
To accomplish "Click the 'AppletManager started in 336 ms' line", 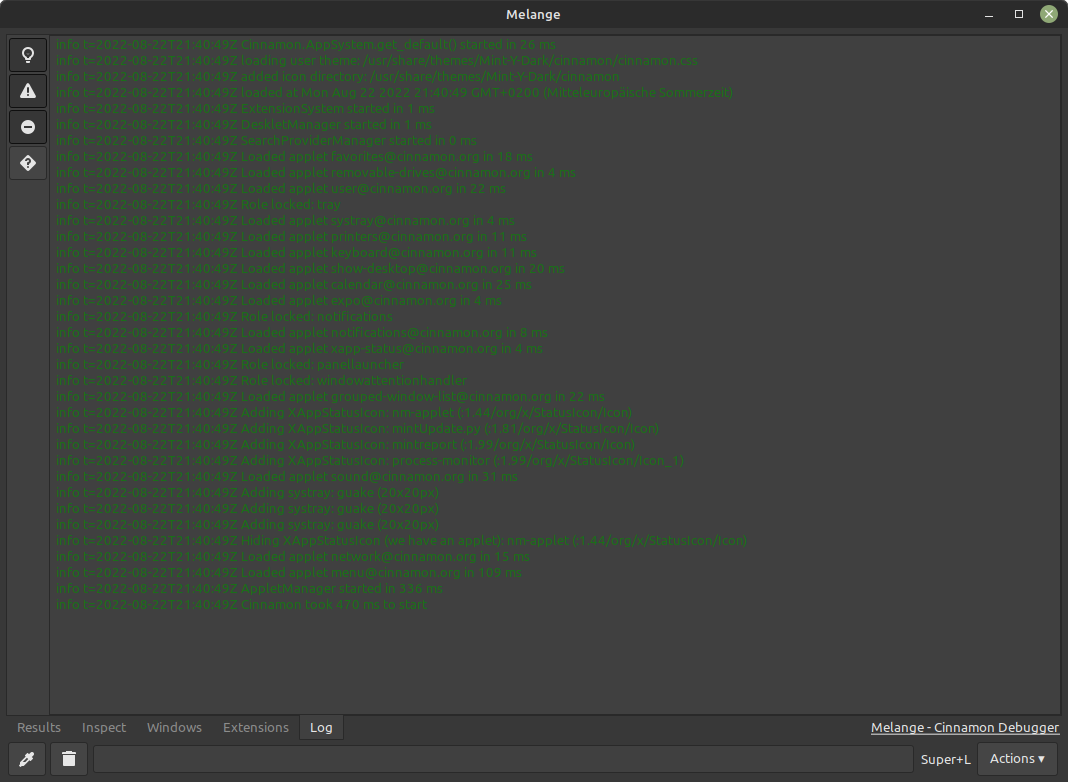I will [x=249, y=589].
